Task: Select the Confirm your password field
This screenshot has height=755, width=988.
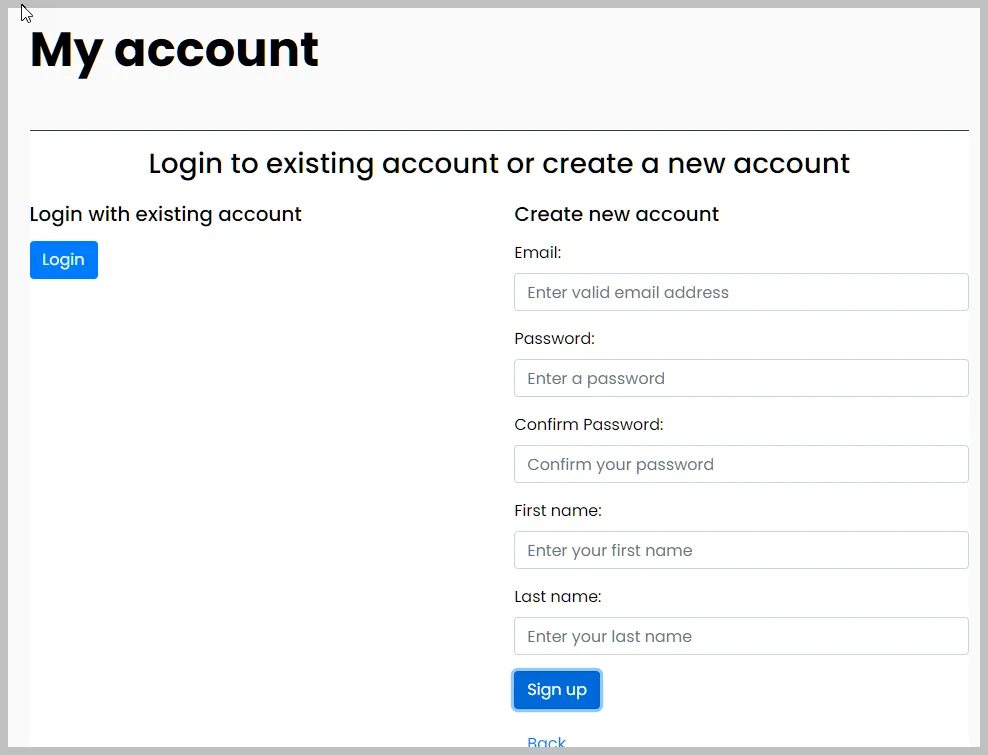Action: [x=741, y=464]
